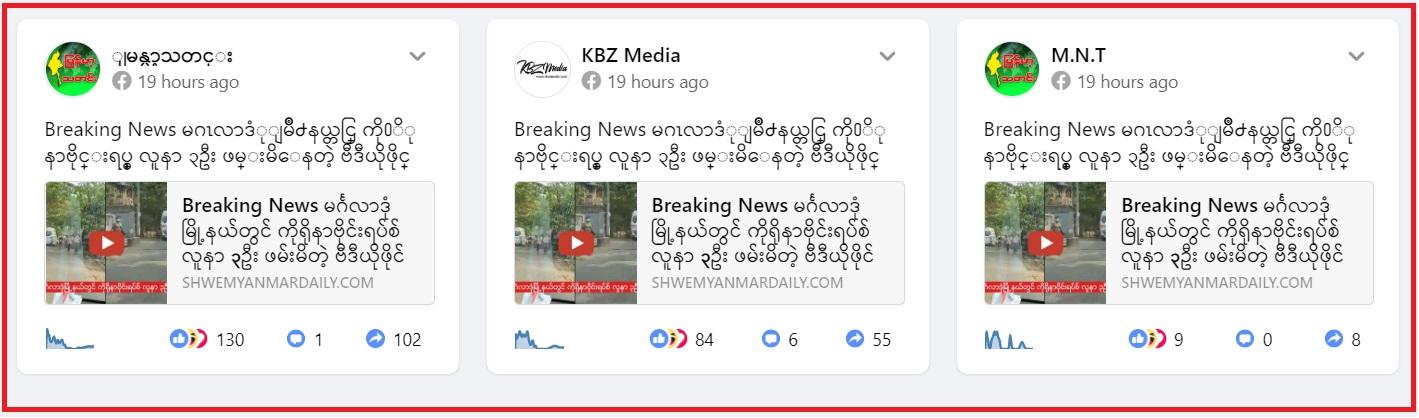The image size is (1419, 418).
Task: Open the KBZ Media page avatar
Action: pyautogui.click(x=542, y=69)
